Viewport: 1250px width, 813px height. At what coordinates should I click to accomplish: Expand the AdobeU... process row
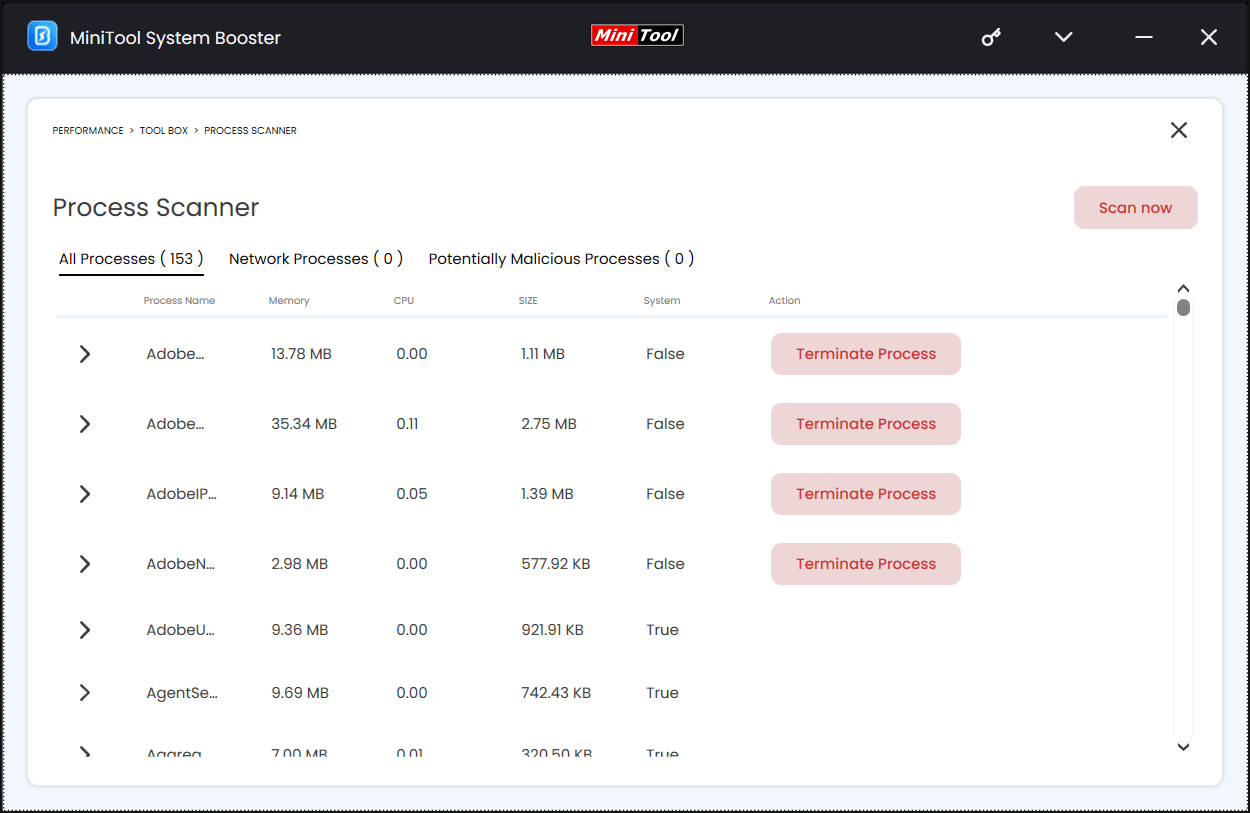(85, 630)
